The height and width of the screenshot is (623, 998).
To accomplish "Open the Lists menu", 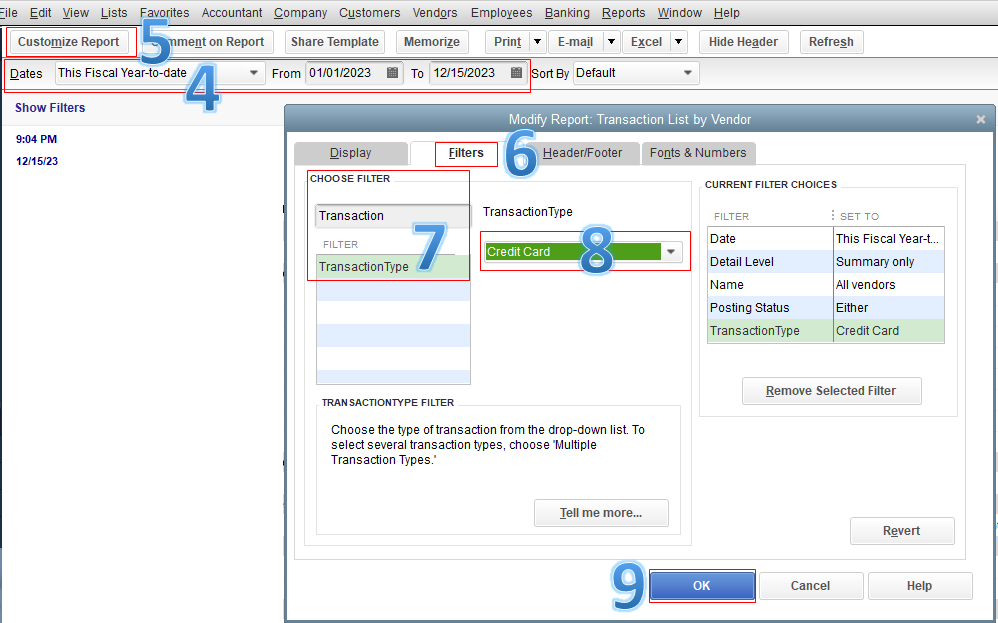I will tap(113, 13).
